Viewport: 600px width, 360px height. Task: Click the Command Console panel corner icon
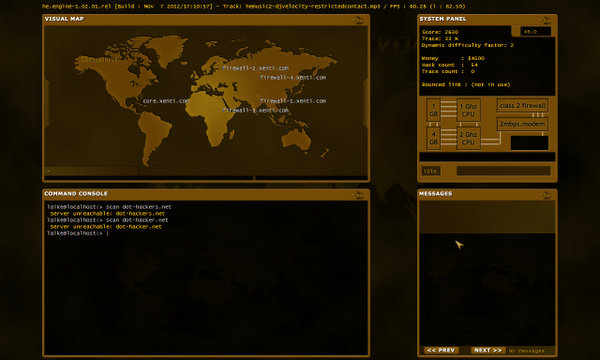click(x=358, y=195)
